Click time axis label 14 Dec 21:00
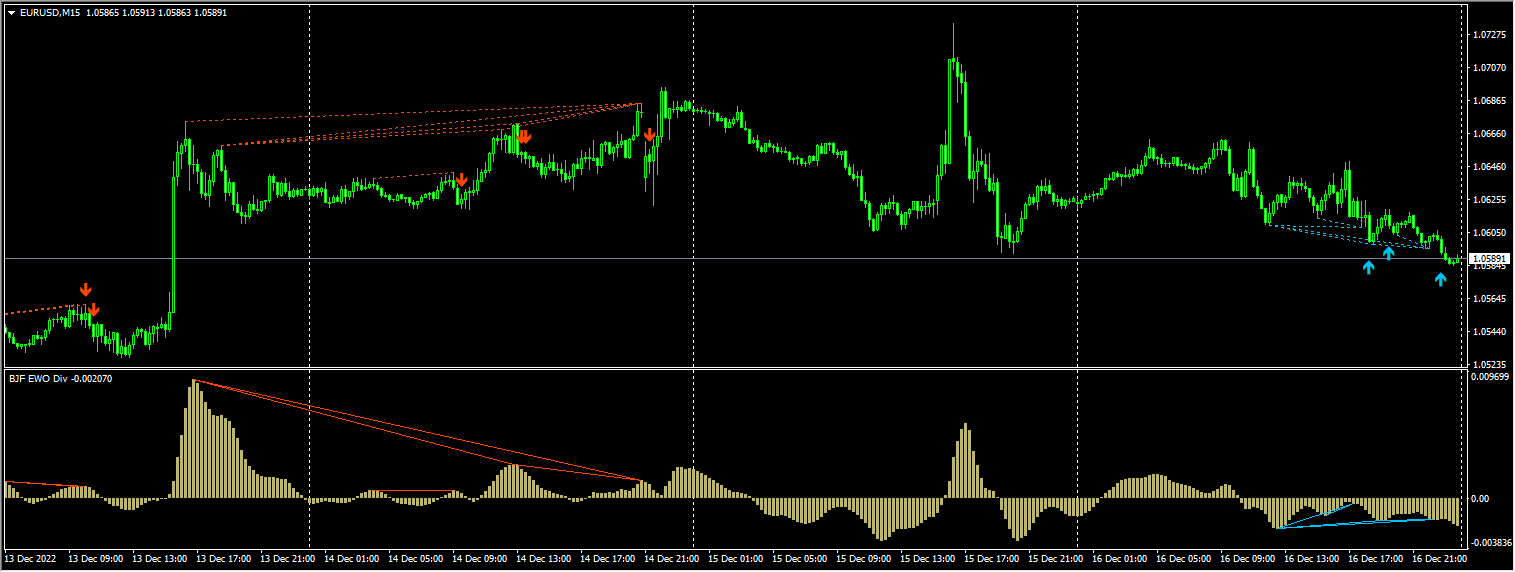The height and width of the screenshot is (572, 1515). pyautogui.click(x=672, y=558)
